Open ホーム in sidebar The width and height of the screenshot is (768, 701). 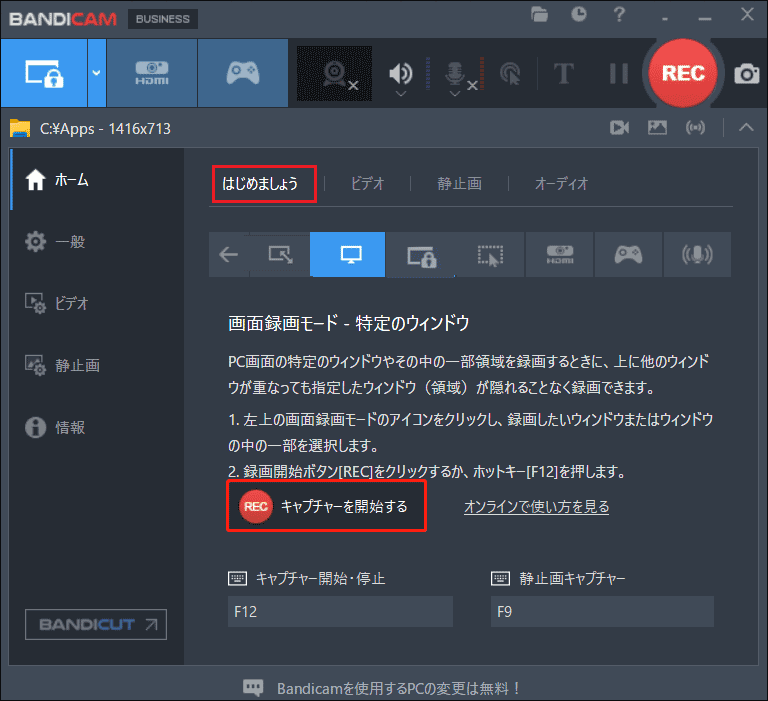click(x=97, y=180)
